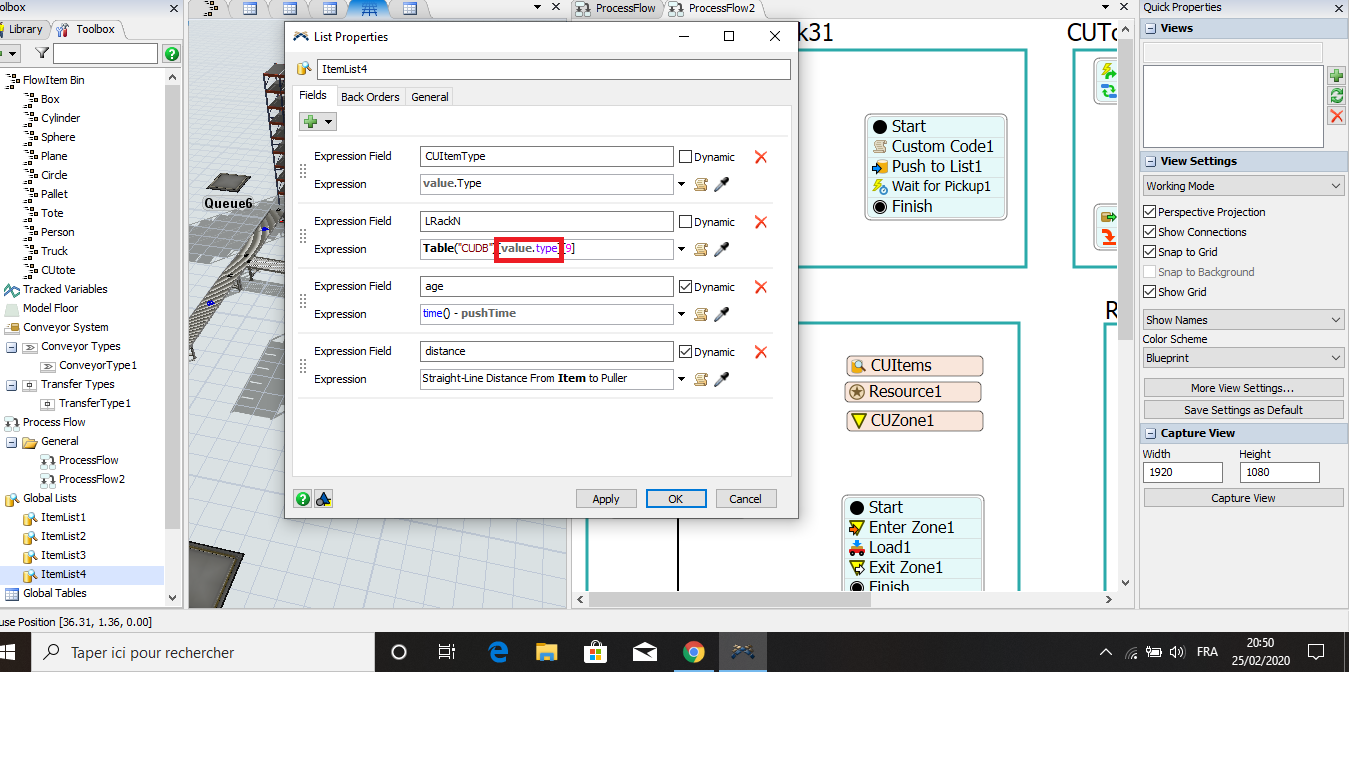Open File Explorer from the taskbar
The height and width of the screenshot is (768, 1366).
(547, 652)
